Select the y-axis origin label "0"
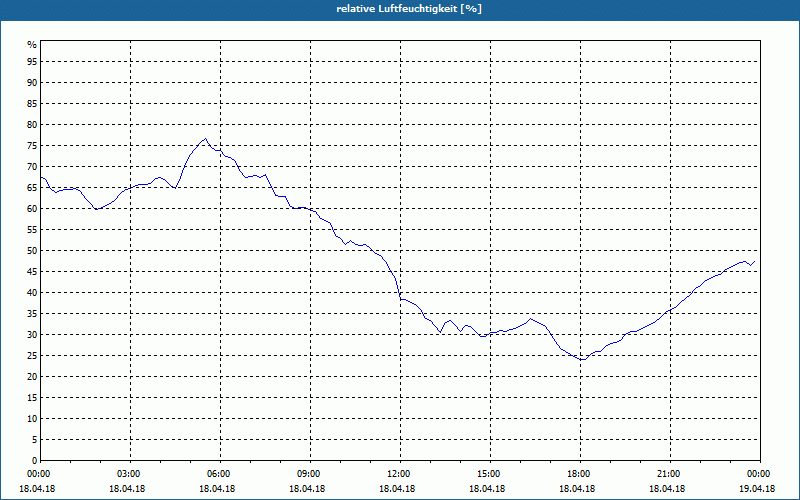 click(x=35, y=461)
